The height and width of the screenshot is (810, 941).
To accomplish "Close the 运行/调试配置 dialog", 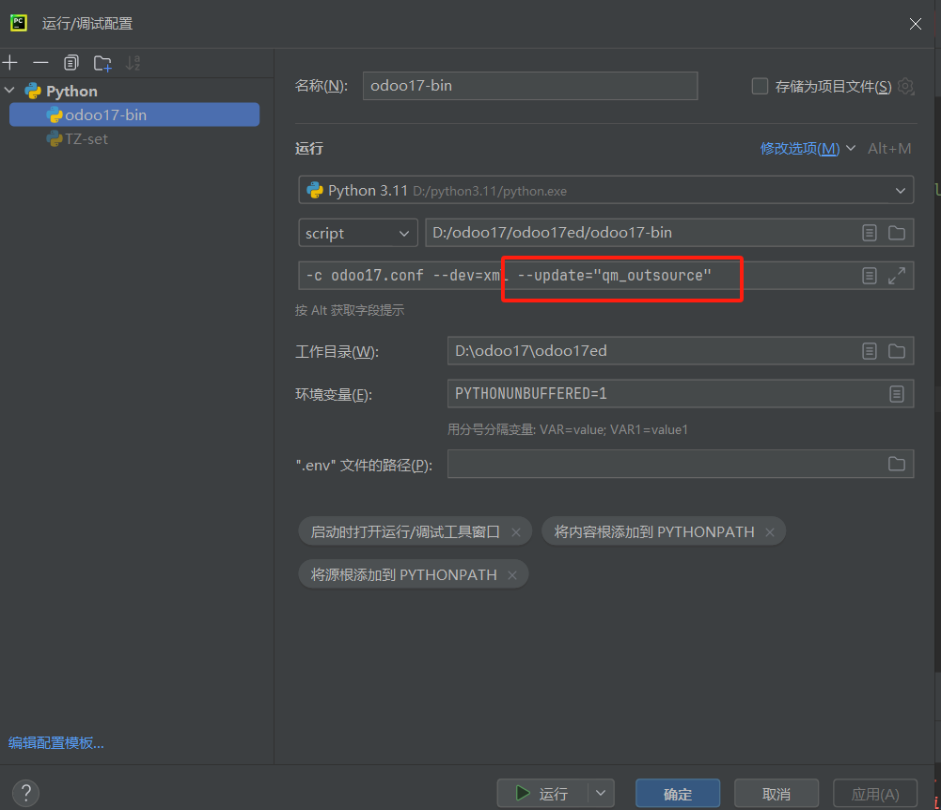I will [x=915, y=24].
